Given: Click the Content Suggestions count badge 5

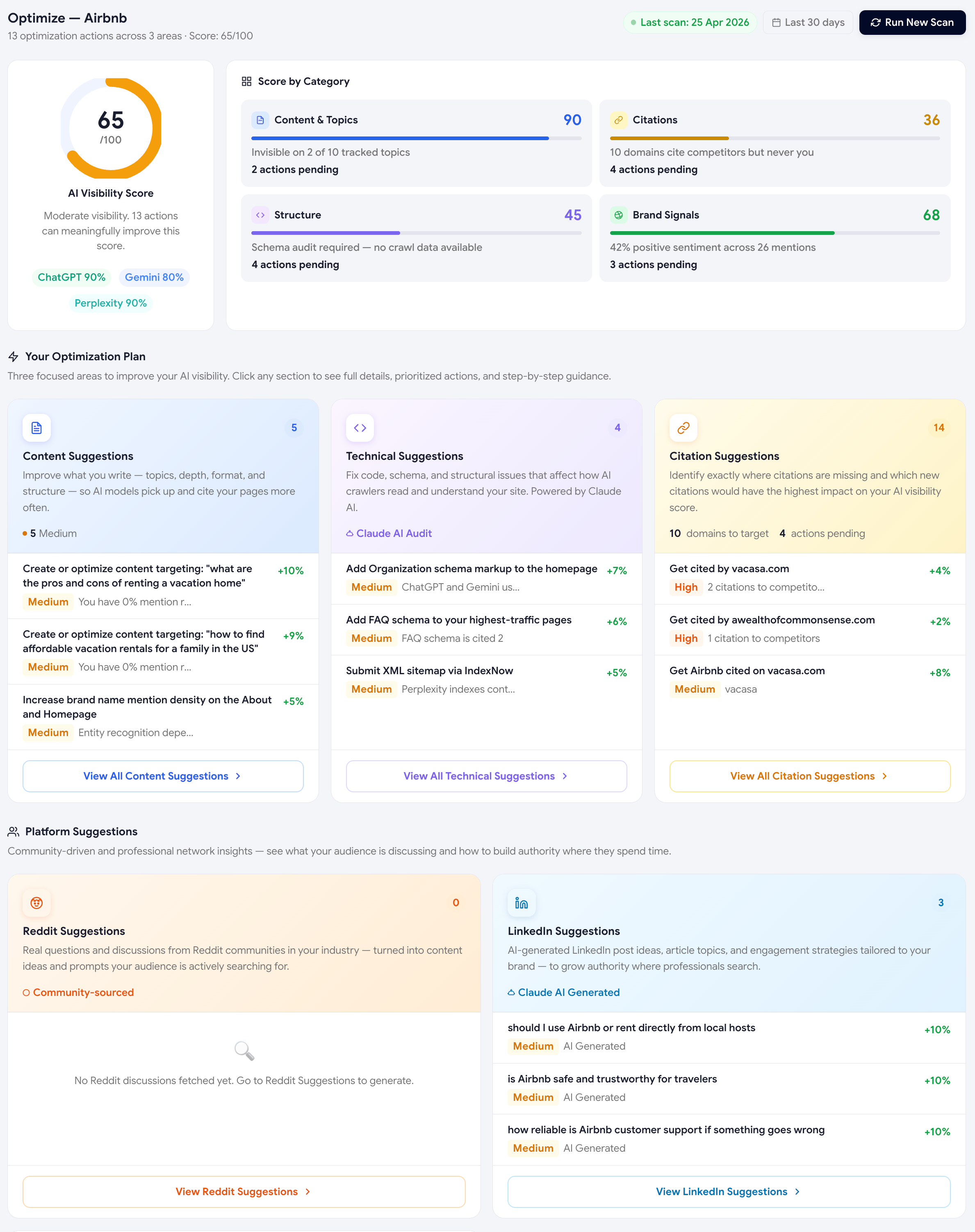Looking at the screenshot, I should (x=294, y=427).
